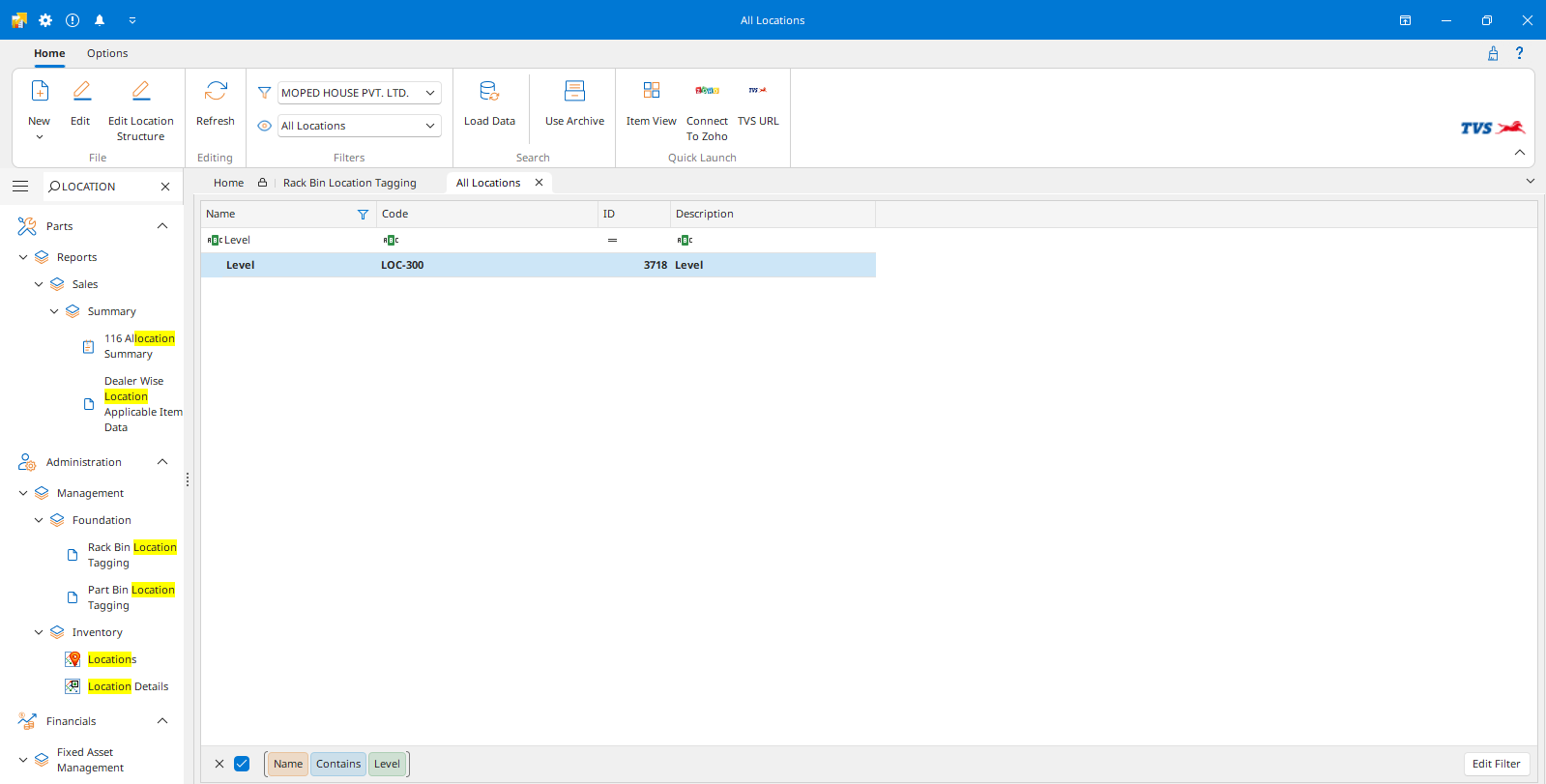Click the Refresh icon in the ribbon
The image size is (1546, 784).
click(x=216, y=92)
